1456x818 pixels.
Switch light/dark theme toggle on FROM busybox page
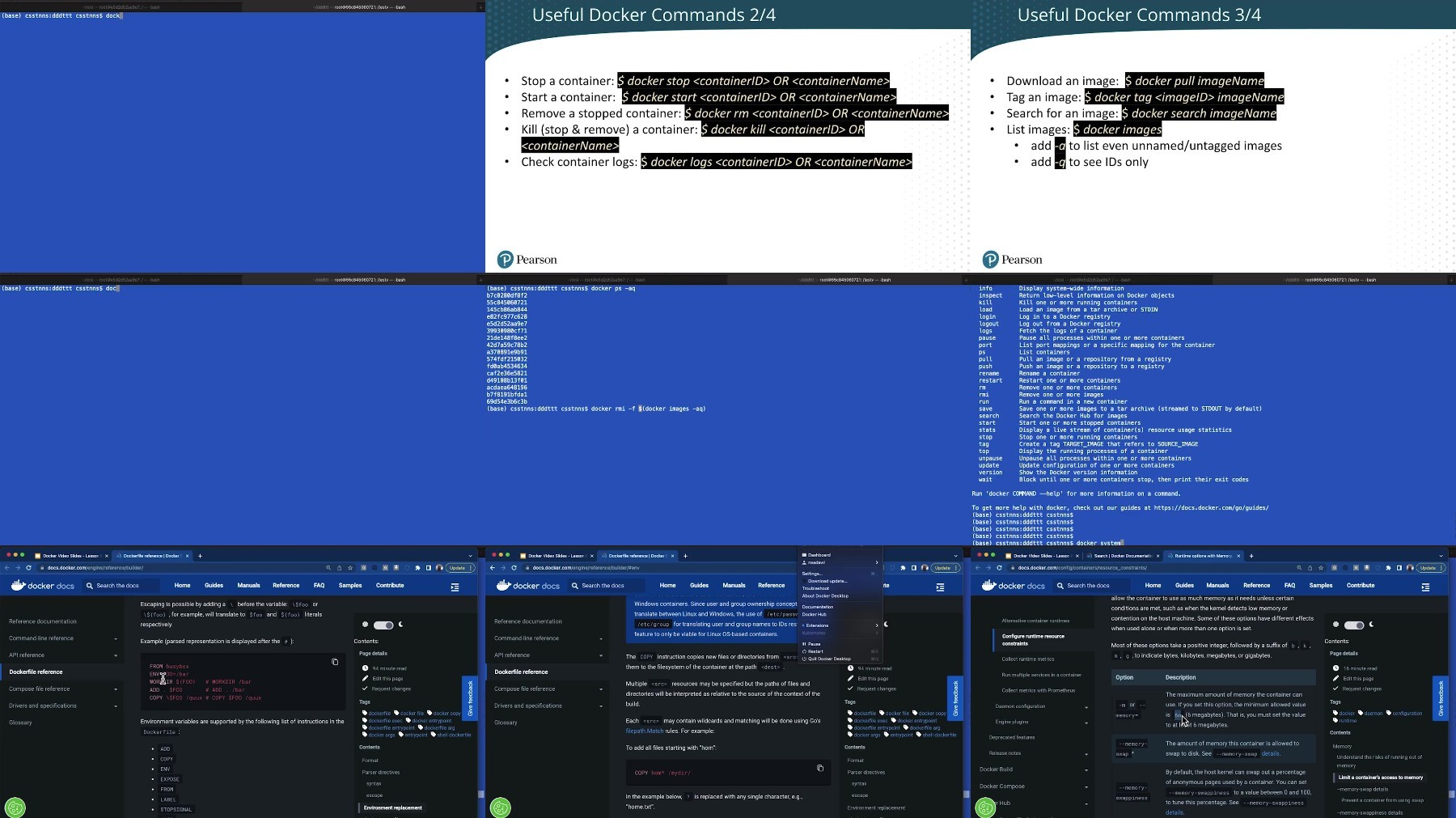(x=383, y=625)
